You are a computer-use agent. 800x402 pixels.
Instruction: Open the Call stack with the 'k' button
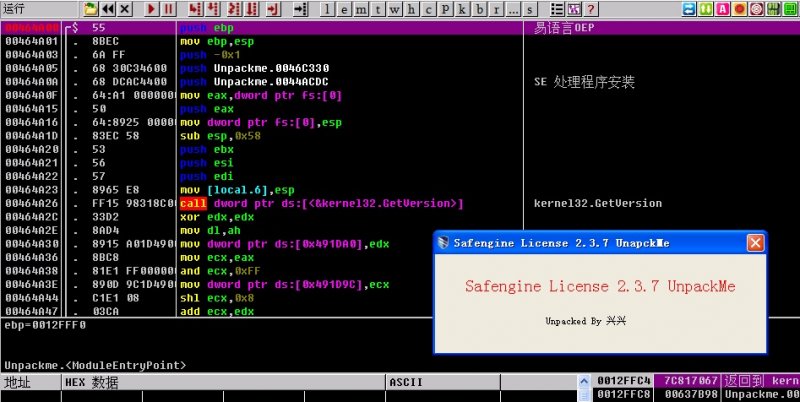462,9
